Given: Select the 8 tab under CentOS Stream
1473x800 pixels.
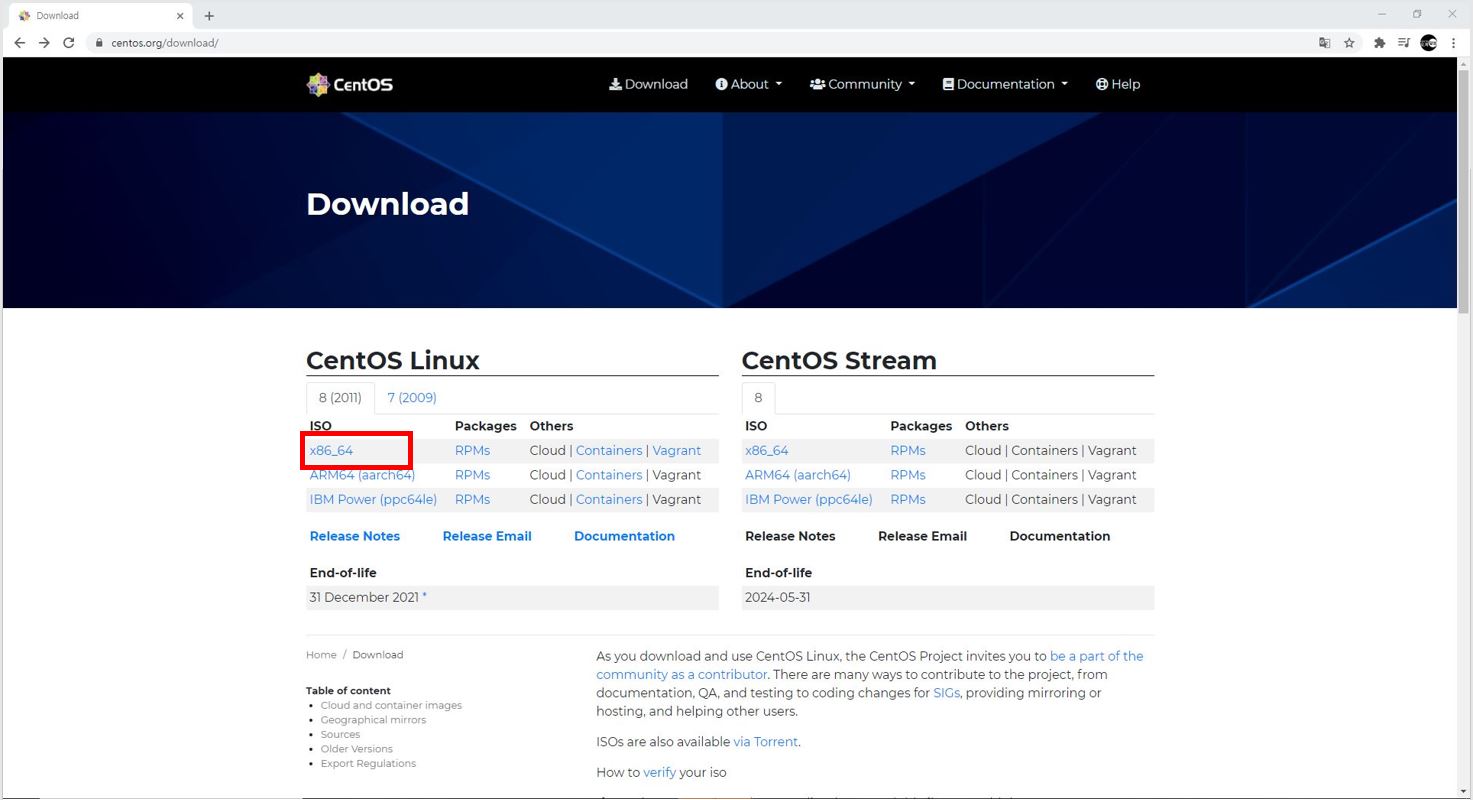Looking at the screenshot, I should [x=758, y=398].
